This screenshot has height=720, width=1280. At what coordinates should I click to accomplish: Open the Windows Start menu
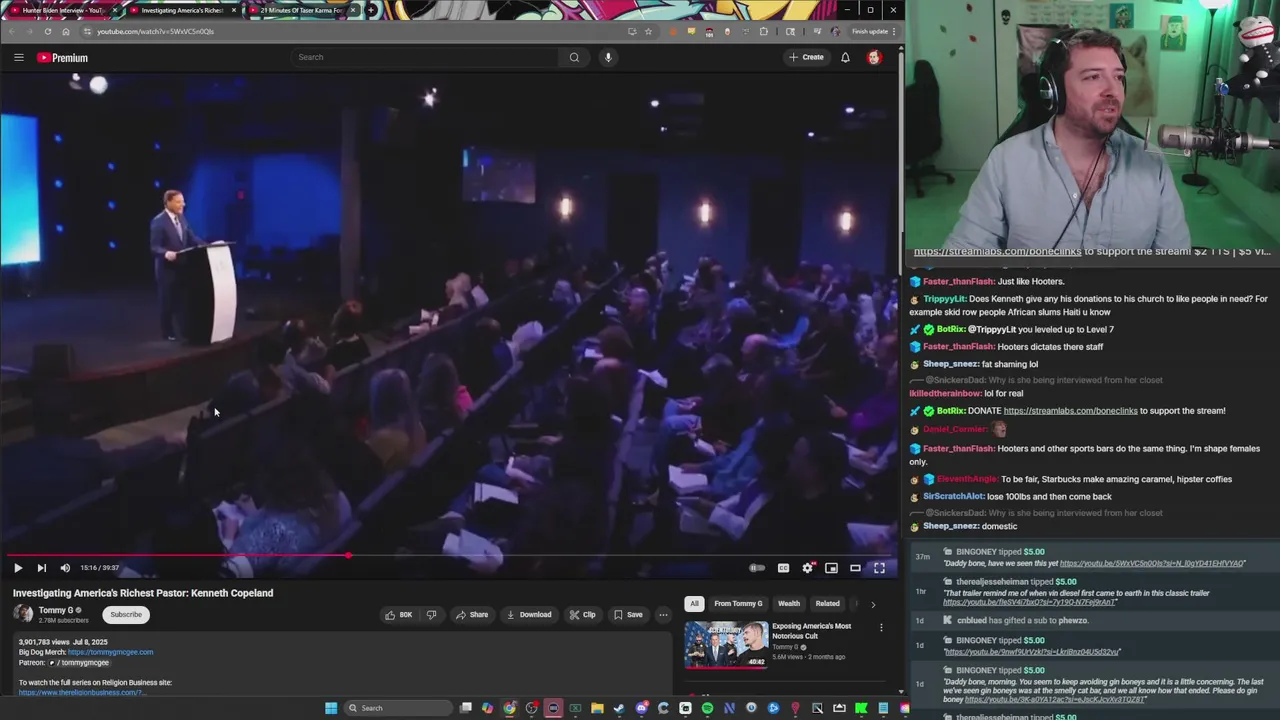(331, 708)
